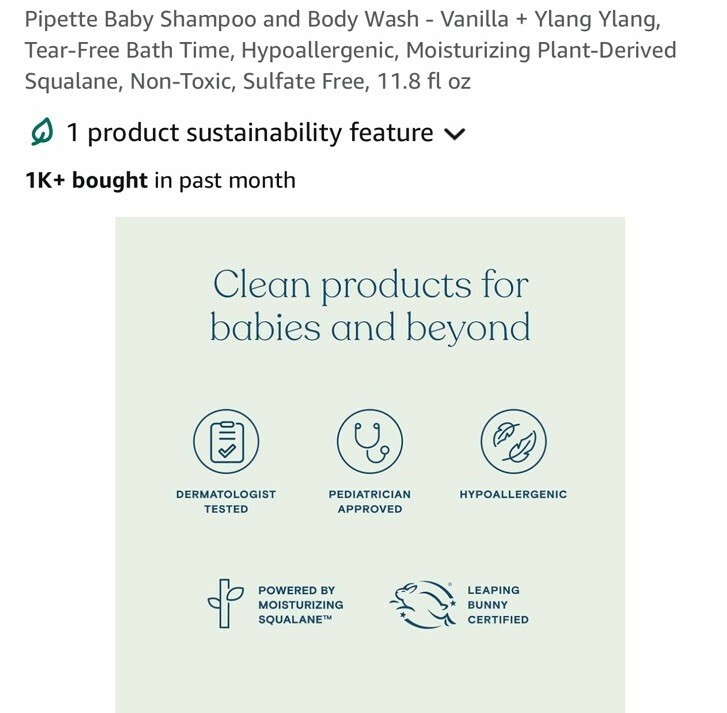The image size is (727, 713).
Task: Expand the product sustainability feature chevron
Action: point(454,134)
